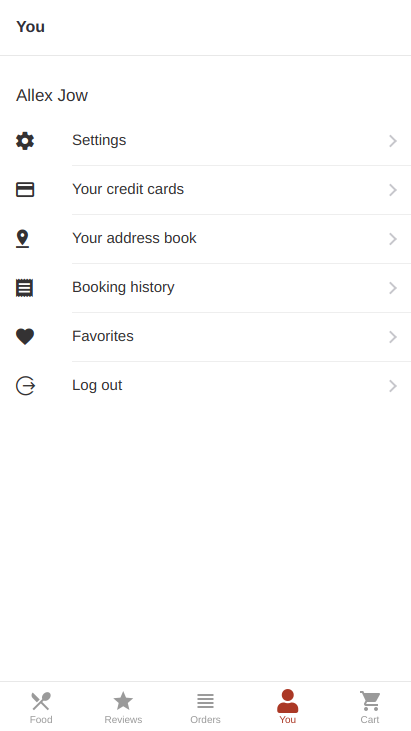411x731 pixels.
Task: Open the Your credit cards label
Action: click(128, 189)
